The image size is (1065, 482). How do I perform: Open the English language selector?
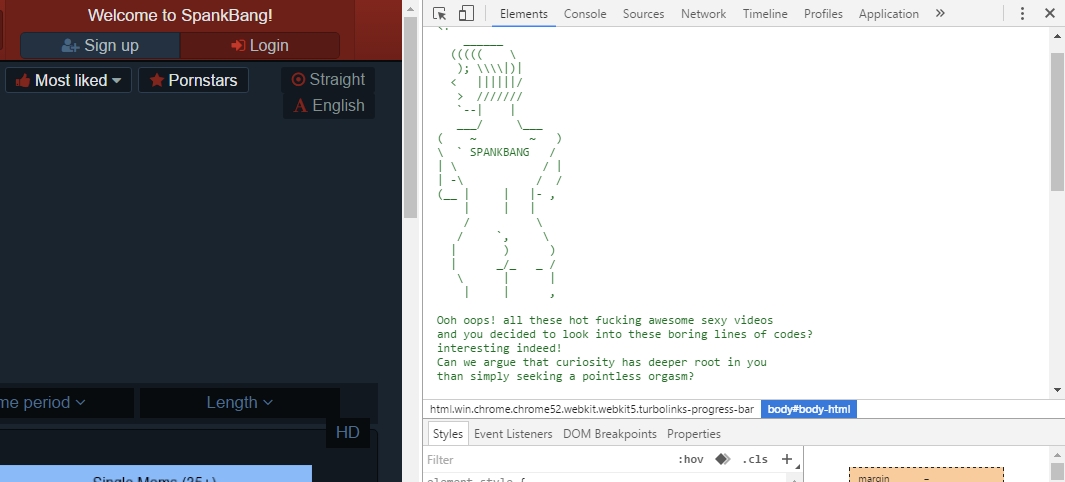[x=329, y=106]
